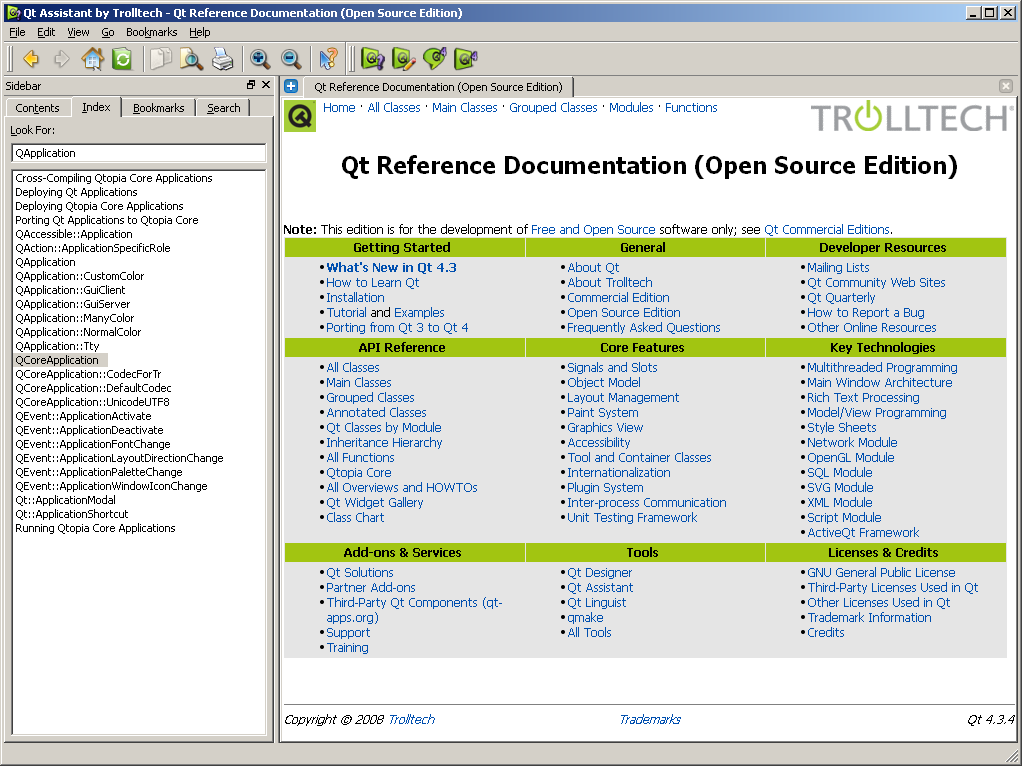The image size is (1022, 766).
Task: Open the Signals and Slots link
Action: (612, 368)
